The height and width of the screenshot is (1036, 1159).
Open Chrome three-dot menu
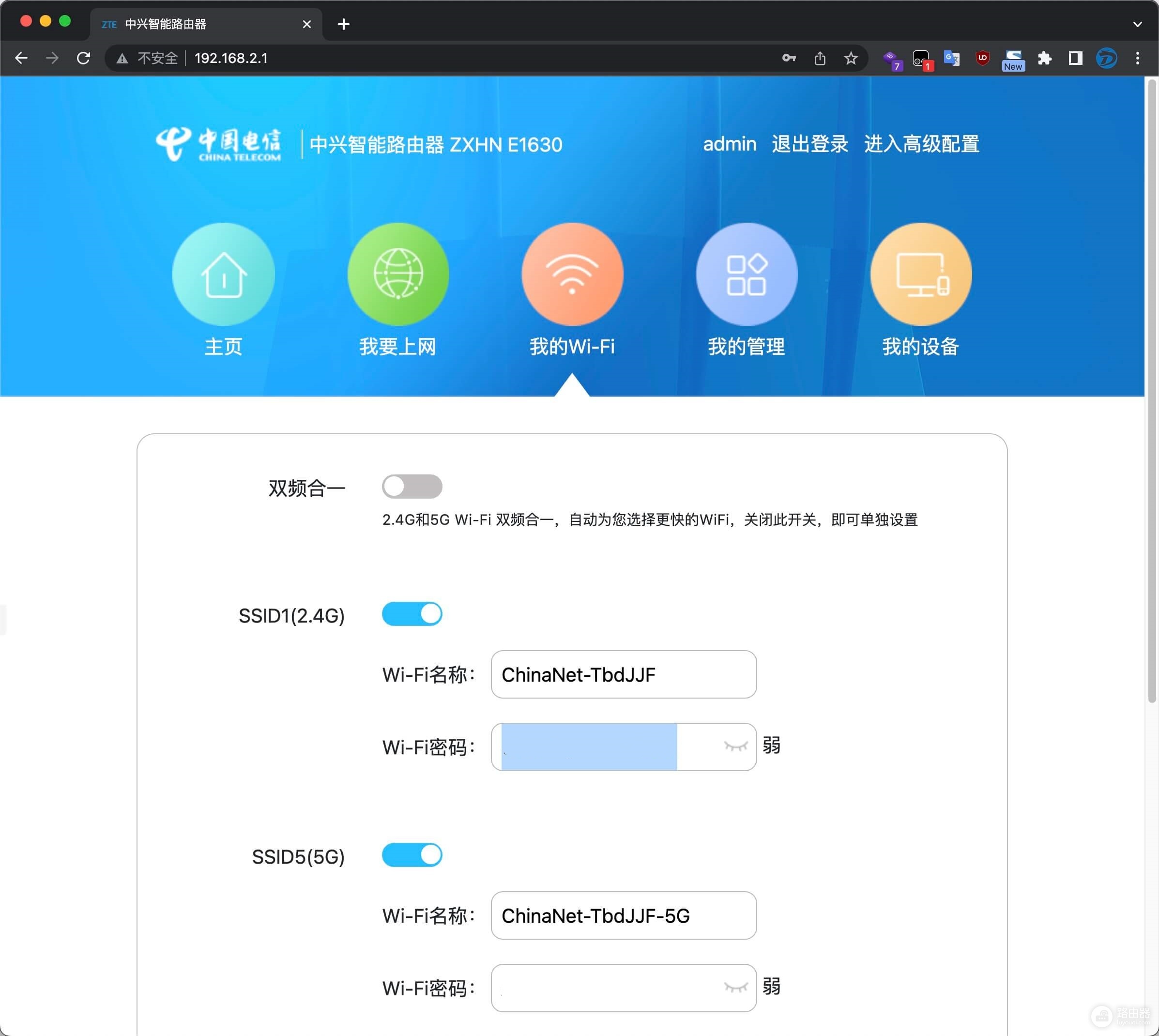(x=1137, y=58)
